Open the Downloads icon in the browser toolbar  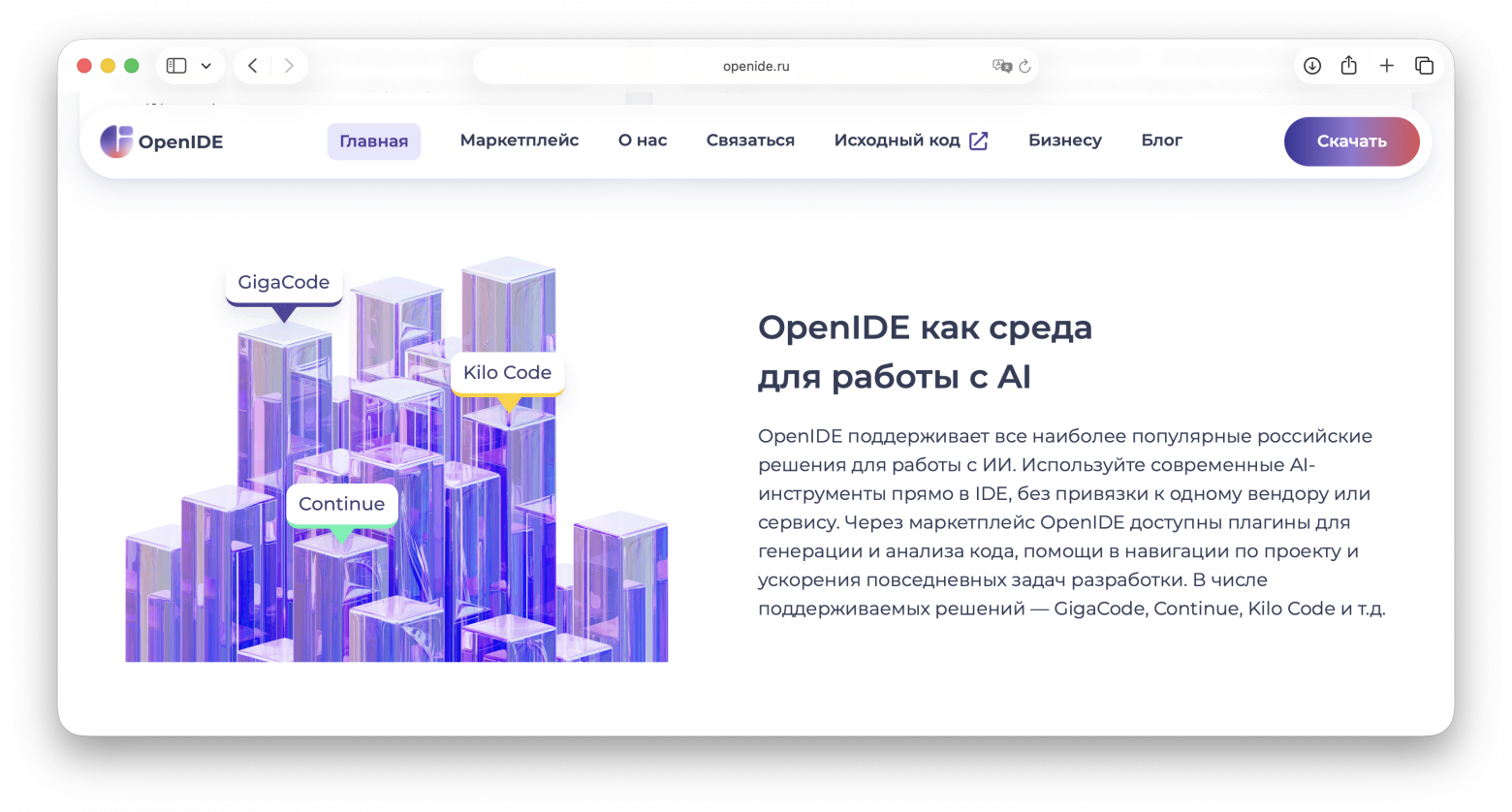click(x=1311, y=65)
